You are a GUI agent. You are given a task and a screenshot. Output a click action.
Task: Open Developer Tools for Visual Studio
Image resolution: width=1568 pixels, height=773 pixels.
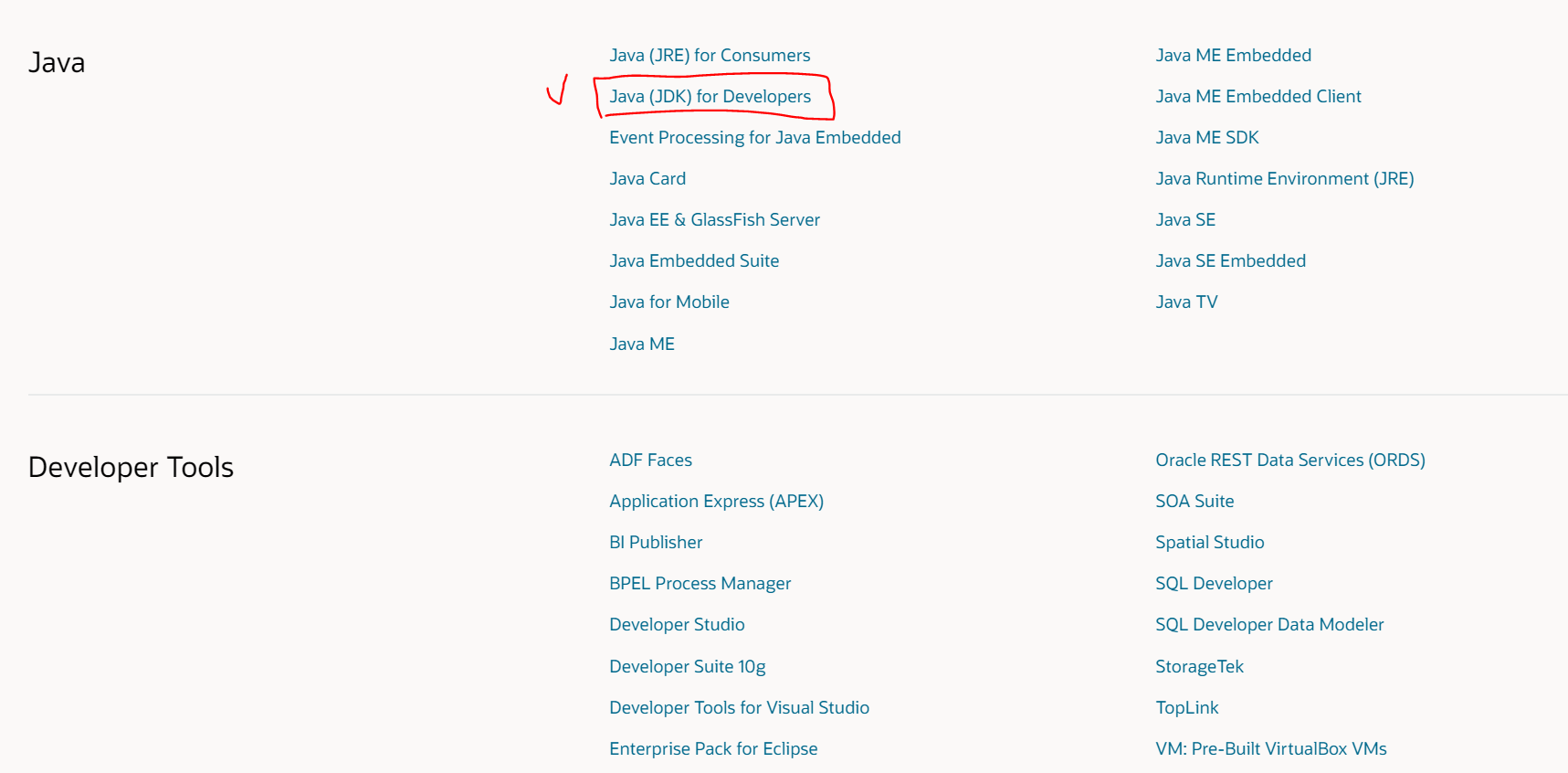tap(739, 708)
